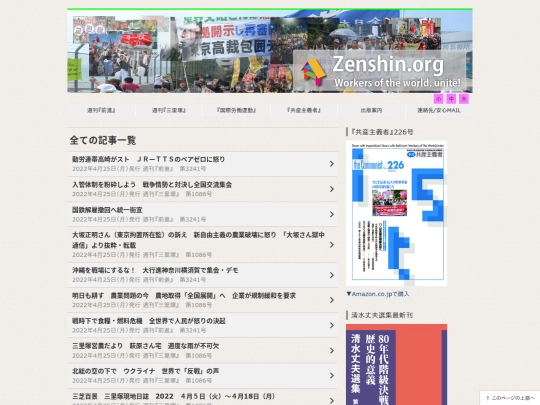The width and height of the screenshot is (540, 405).
Task: Click chevron on 大坂正明さん row
Action: pyautogui.click(x=332, y=245)
